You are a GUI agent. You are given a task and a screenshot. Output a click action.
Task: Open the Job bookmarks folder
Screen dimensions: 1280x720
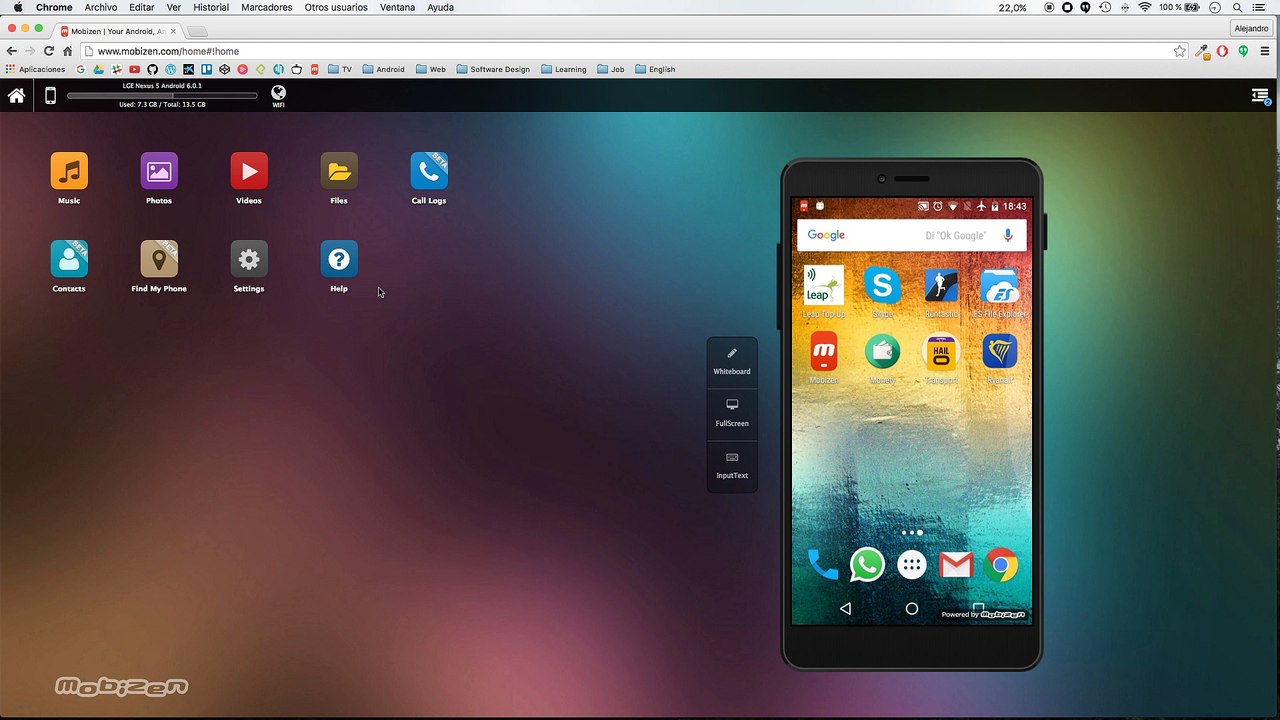(x=611, y=69)
